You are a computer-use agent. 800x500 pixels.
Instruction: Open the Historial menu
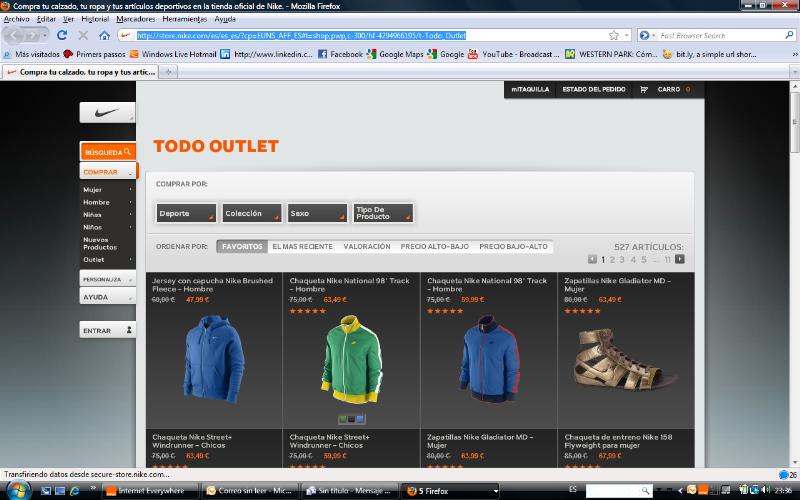(x=95, y=19)
